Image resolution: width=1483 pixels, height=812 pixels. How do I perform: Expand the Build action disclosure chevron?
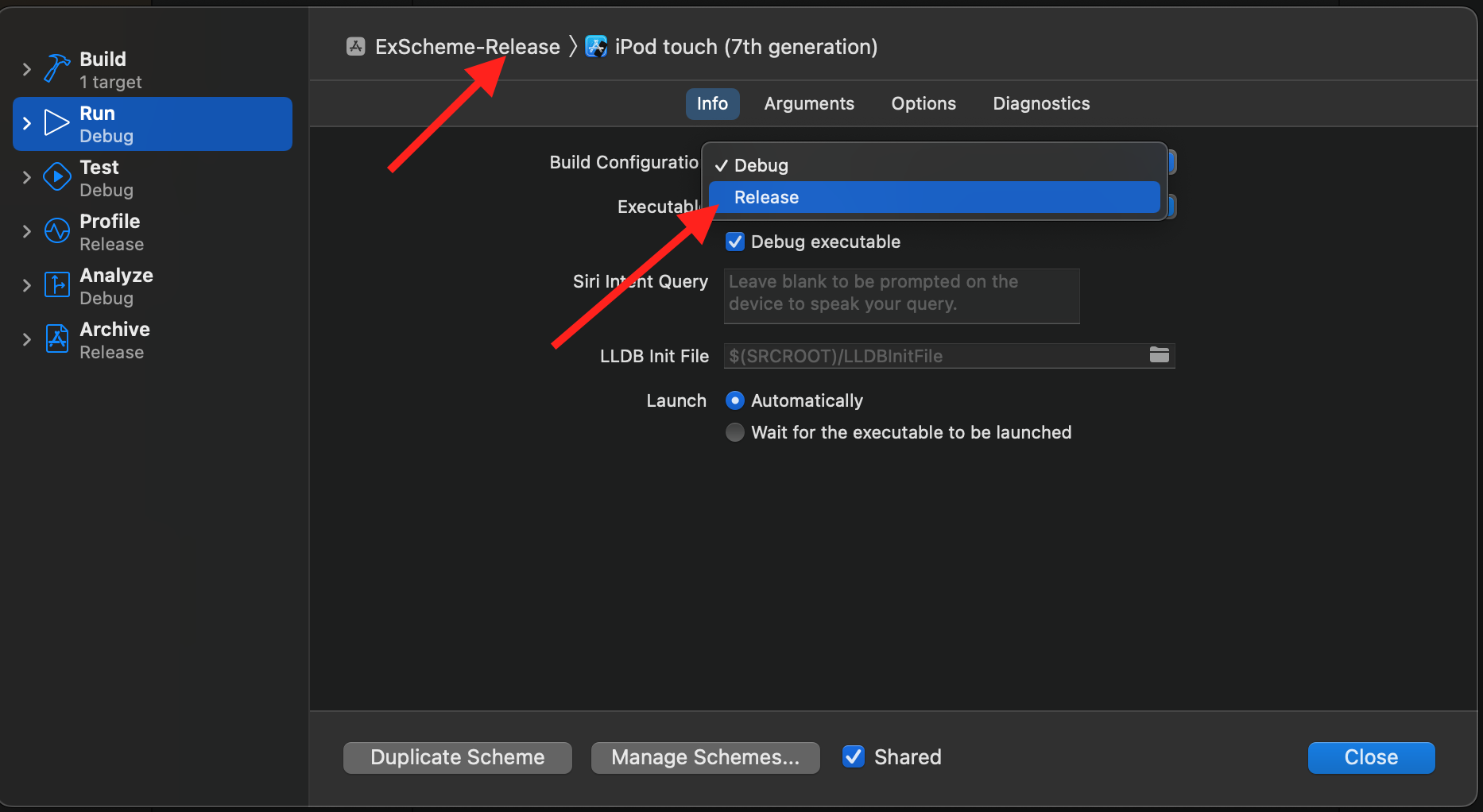tap(27, 70)
